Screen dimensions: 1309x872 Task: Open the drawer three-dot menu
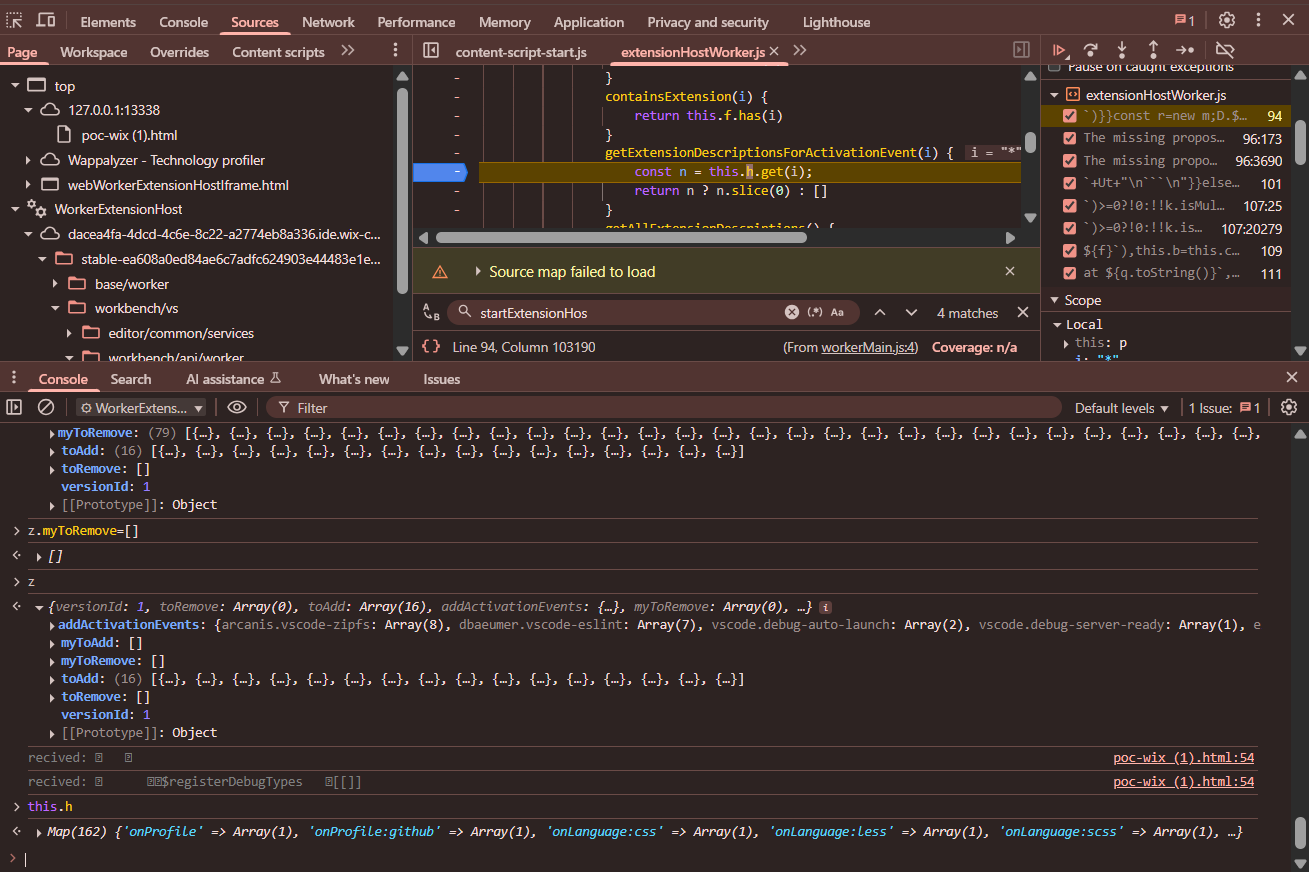(14, 378)
